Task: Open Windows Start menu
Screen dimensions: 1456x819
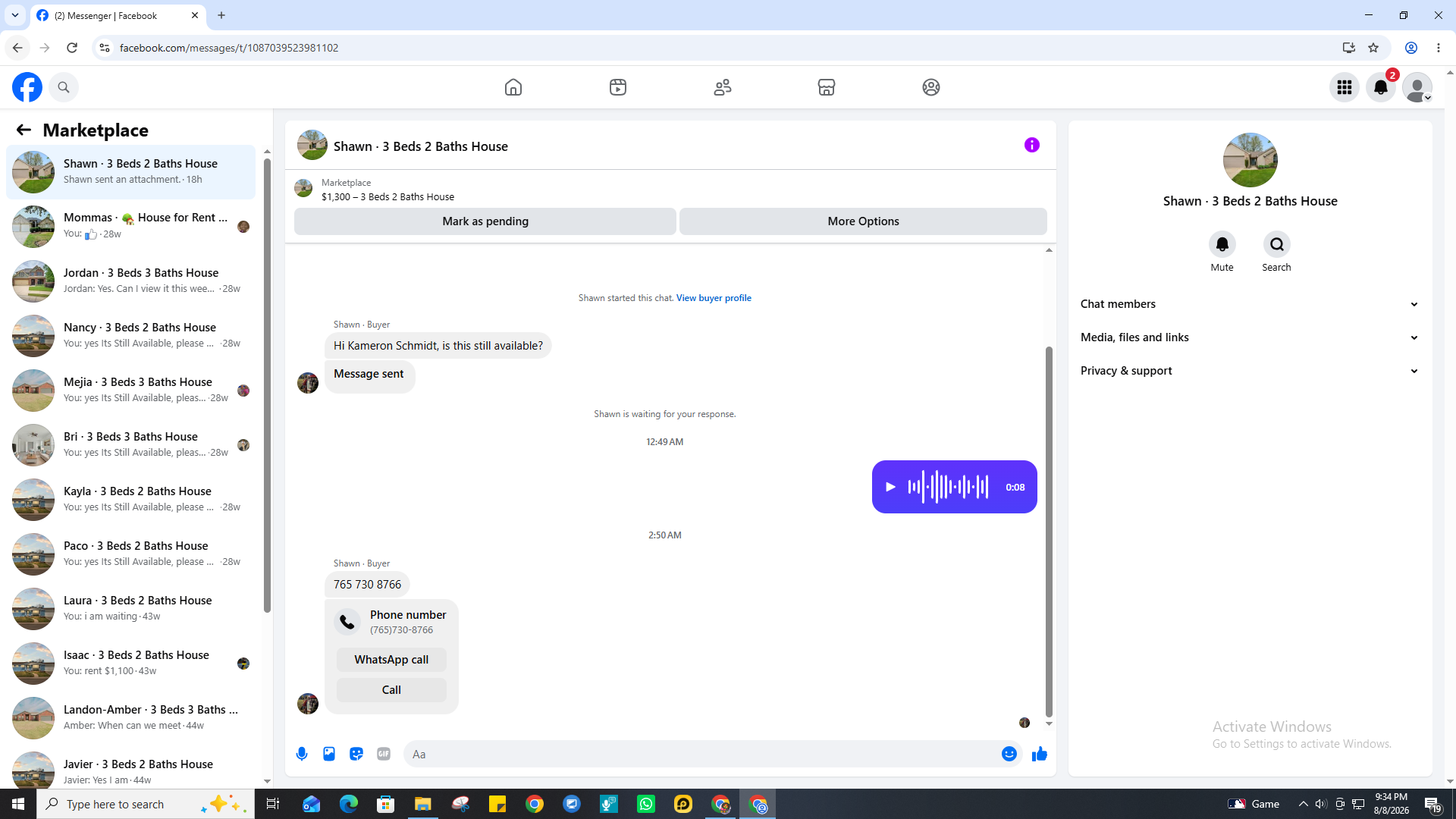Action: tap(18, 804)
